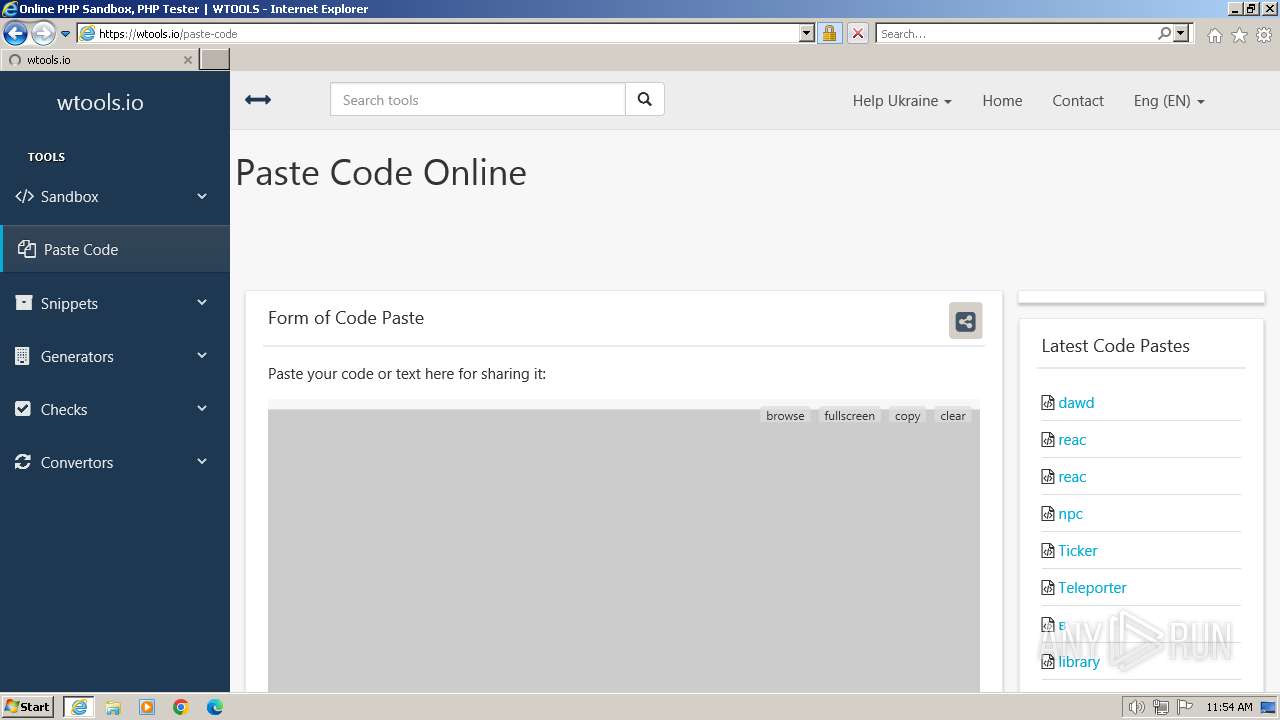Open the library paste link

tap(1079, 662)
